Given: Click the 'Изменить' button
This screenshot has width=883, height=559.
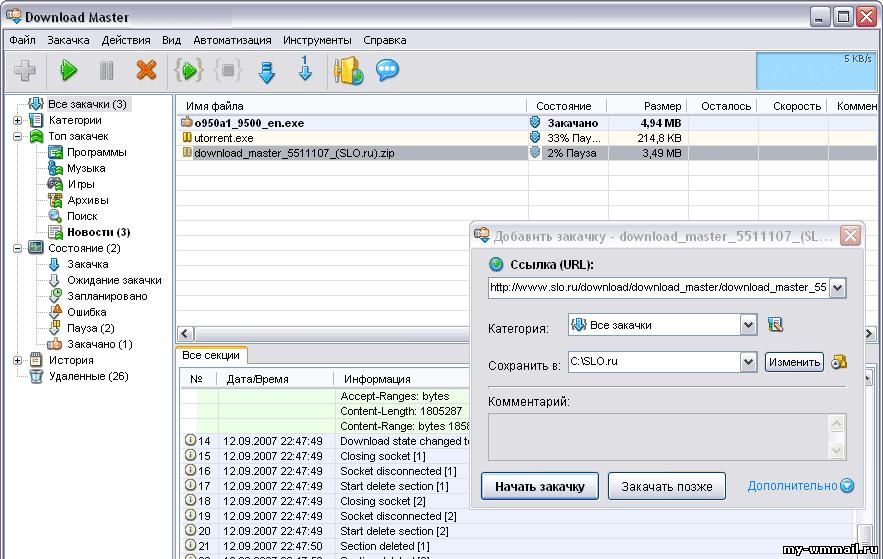Looking at the screenshot, I should 794,362.
